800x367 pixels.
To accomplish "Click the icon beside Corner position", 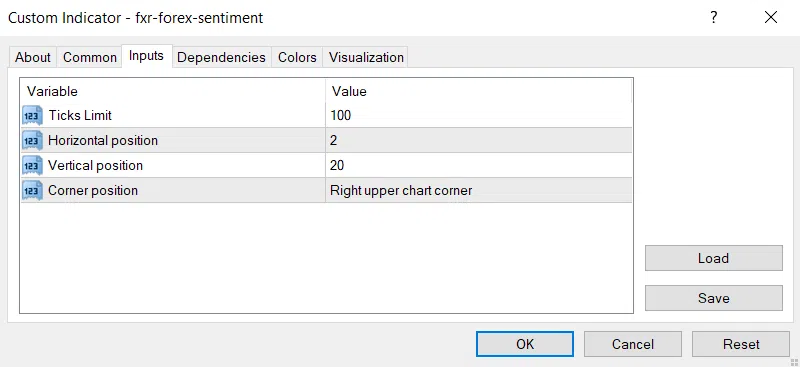I will [x=33, y=190].
